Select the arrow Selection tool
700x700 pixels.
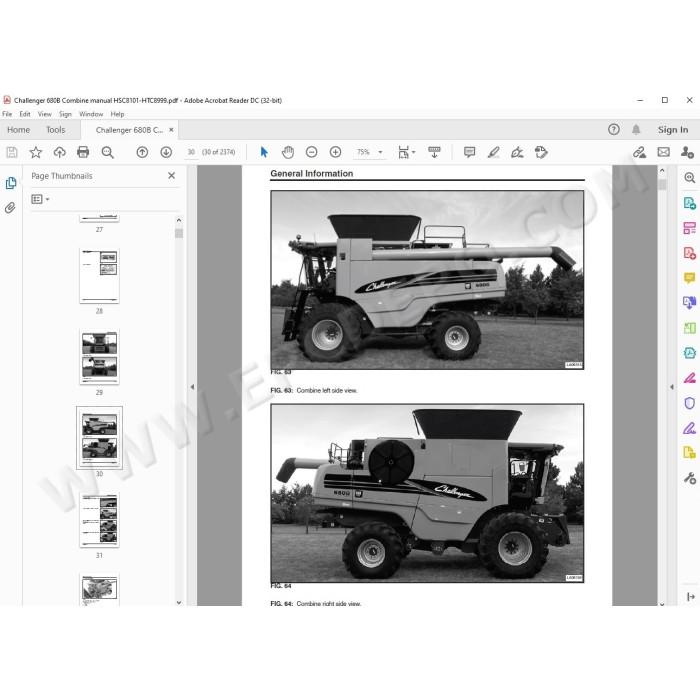(x=264, y=152)
